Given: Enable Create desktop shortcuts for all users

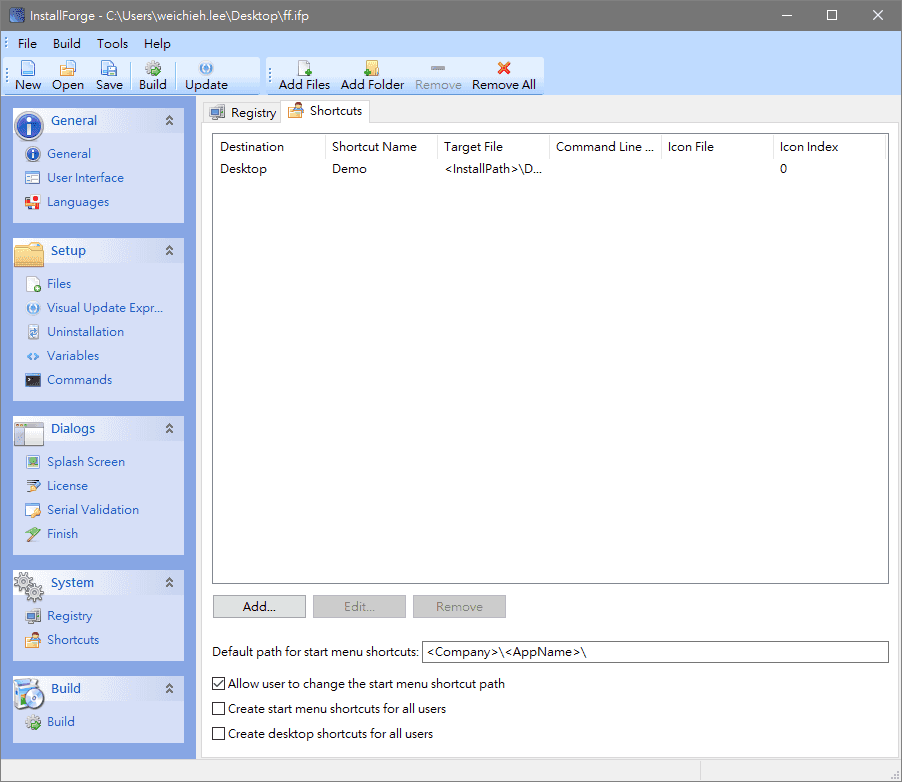Looking at the screenshot, I should click(x=219, y=734).
